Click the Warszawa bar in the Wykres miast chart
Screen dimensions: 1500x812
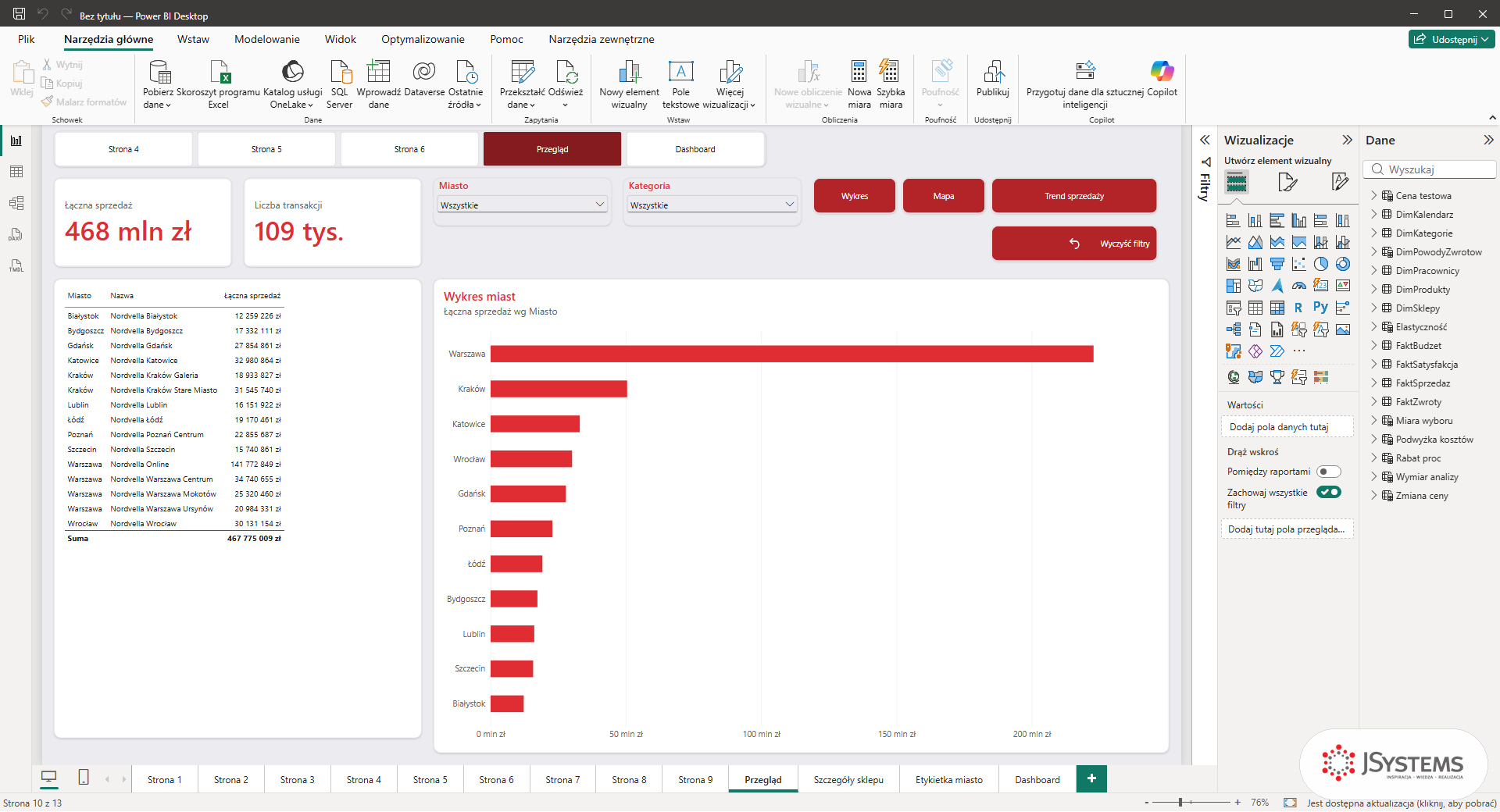click(791, 354)
